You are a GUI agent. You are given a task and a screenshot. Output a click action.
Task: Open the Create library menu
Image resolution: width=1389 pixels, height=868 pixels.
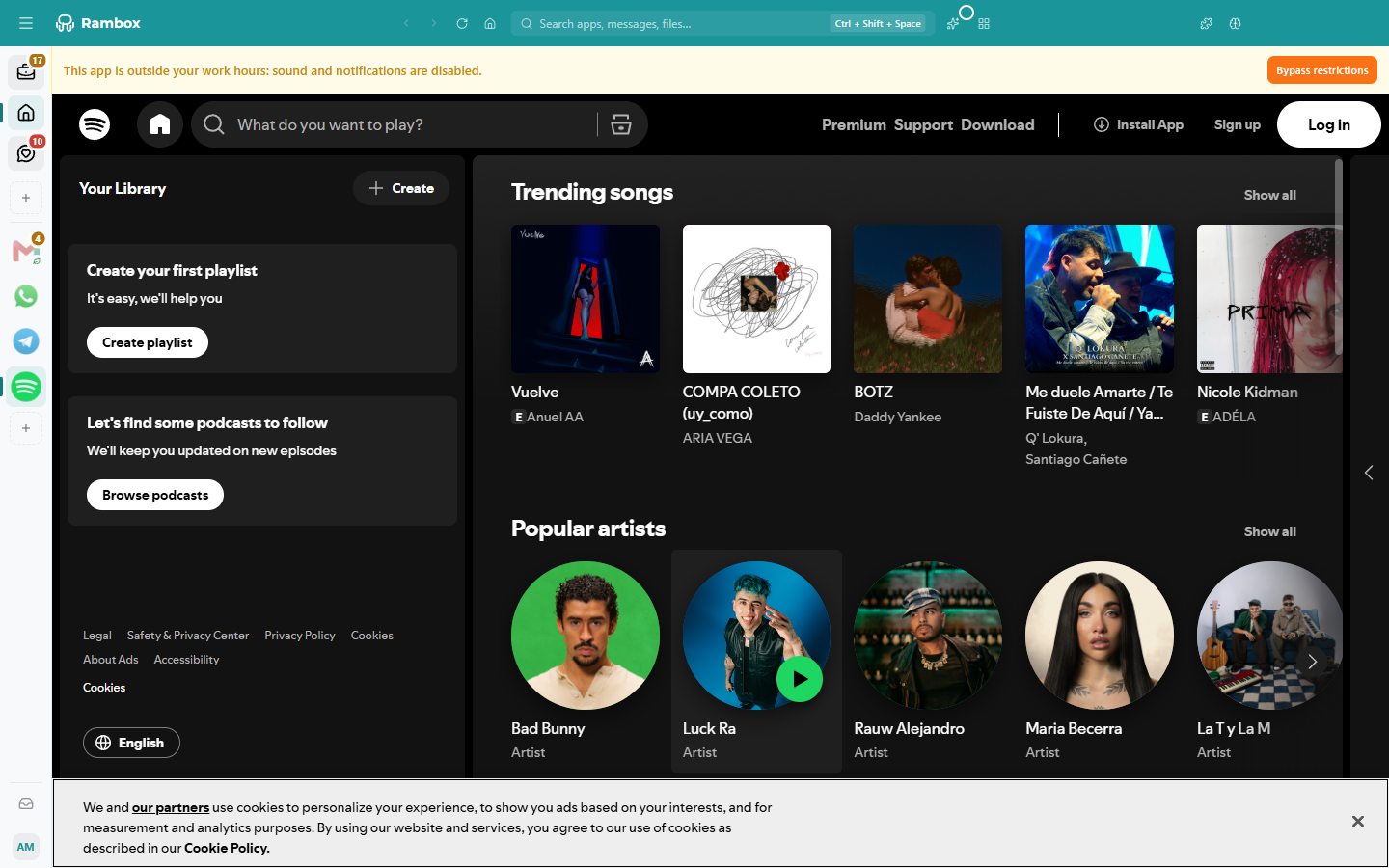[x=401, y=188]
